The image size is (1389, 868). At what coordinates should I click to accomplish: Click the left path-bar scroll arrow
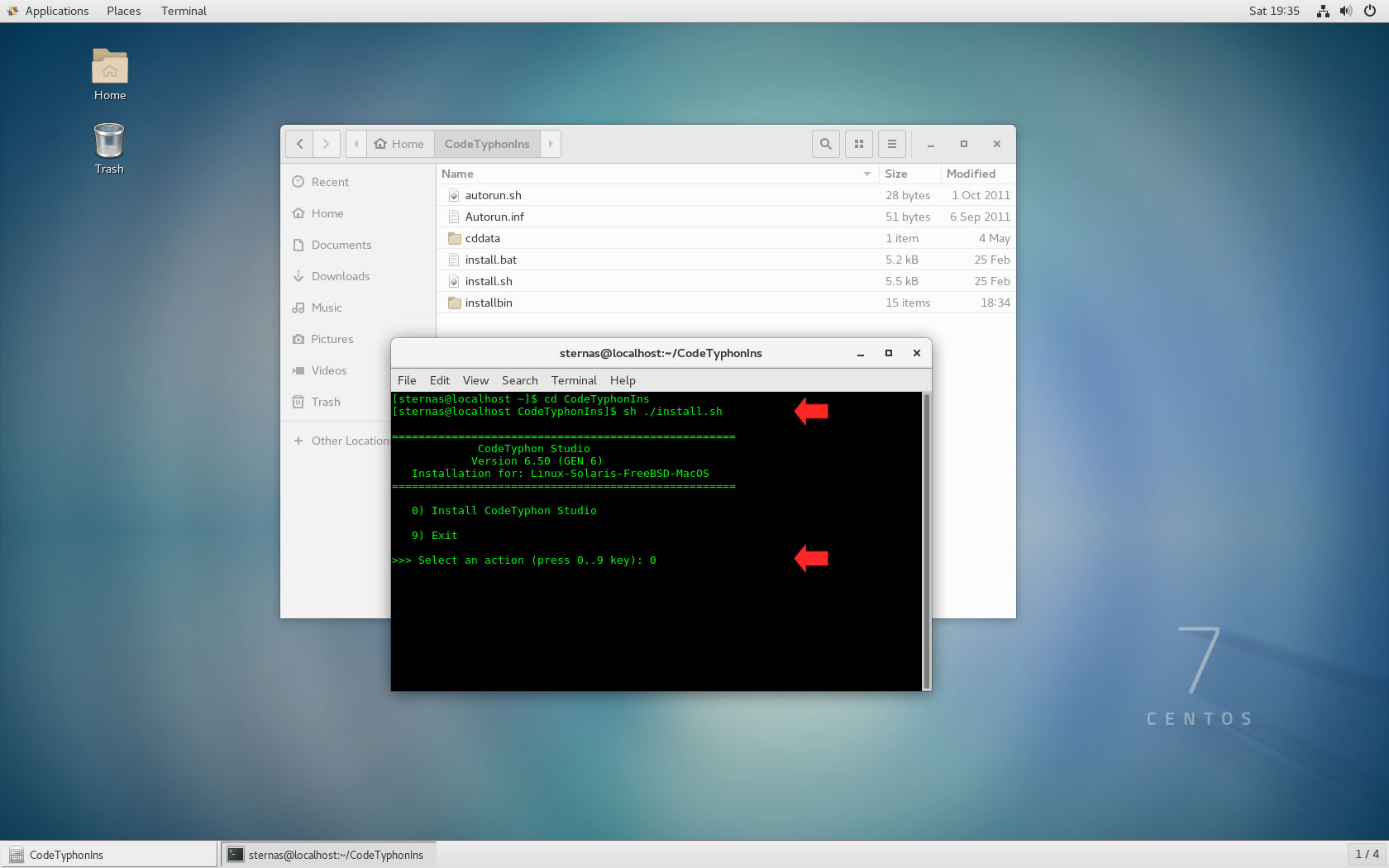(x=356, y=144)
